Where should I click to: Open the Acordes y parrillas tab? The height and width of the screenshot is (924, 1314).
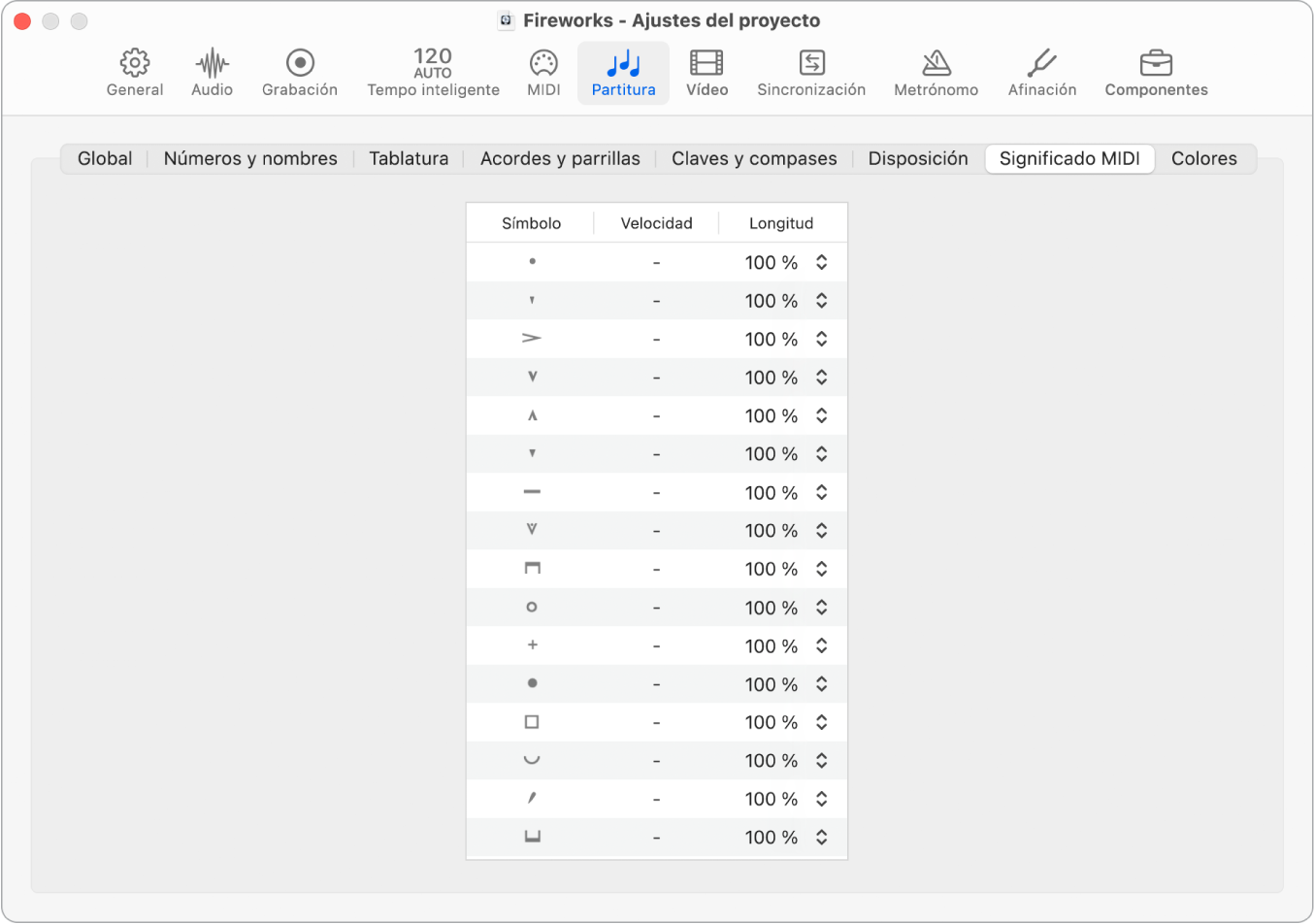560,158
